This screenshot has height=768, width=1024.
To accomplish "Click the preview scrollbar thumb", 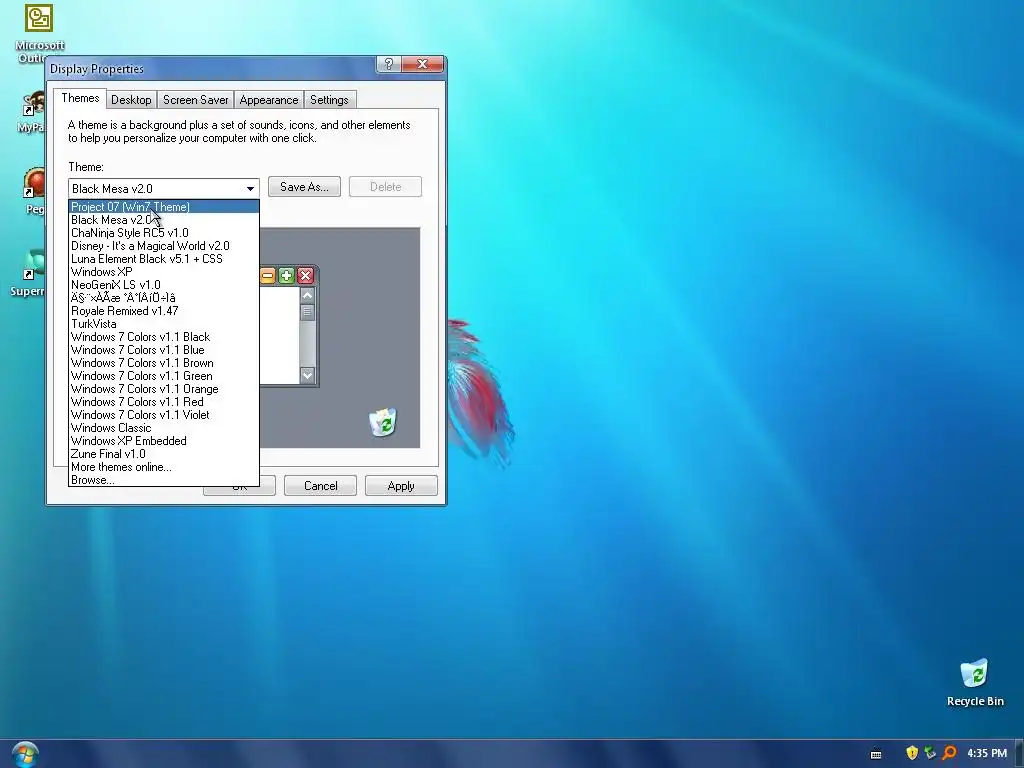I will 308,312.
